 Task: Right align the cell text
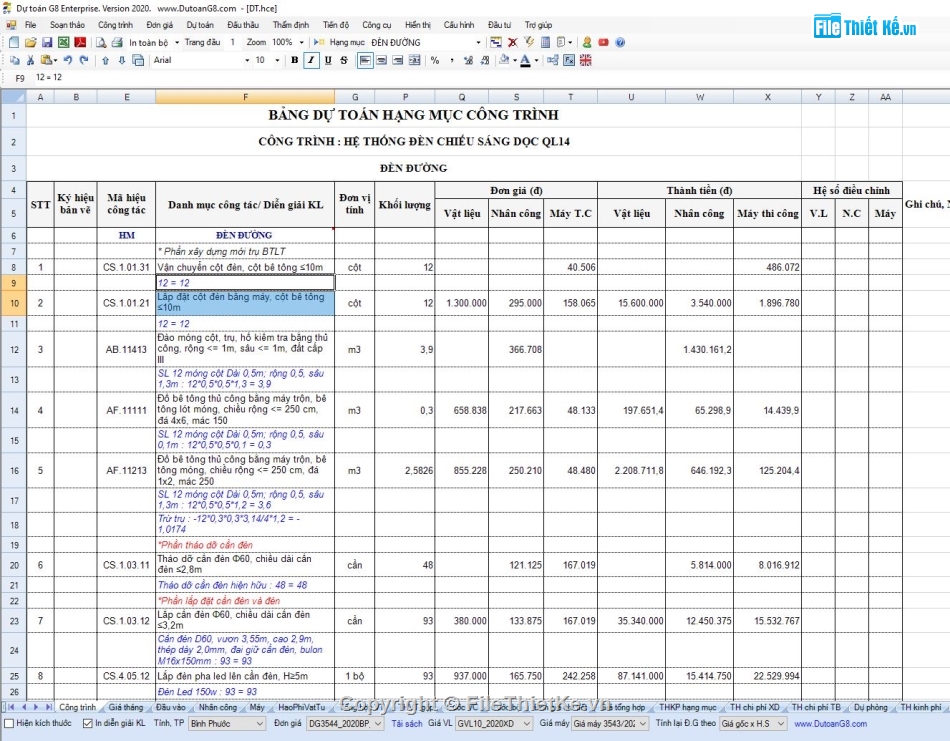click(x=397, y=60)
